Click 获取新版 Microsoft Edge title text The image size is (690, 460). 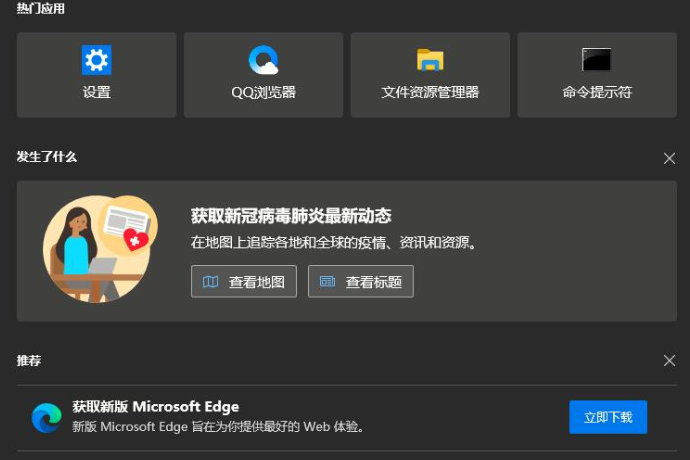(x=155, y=407)
